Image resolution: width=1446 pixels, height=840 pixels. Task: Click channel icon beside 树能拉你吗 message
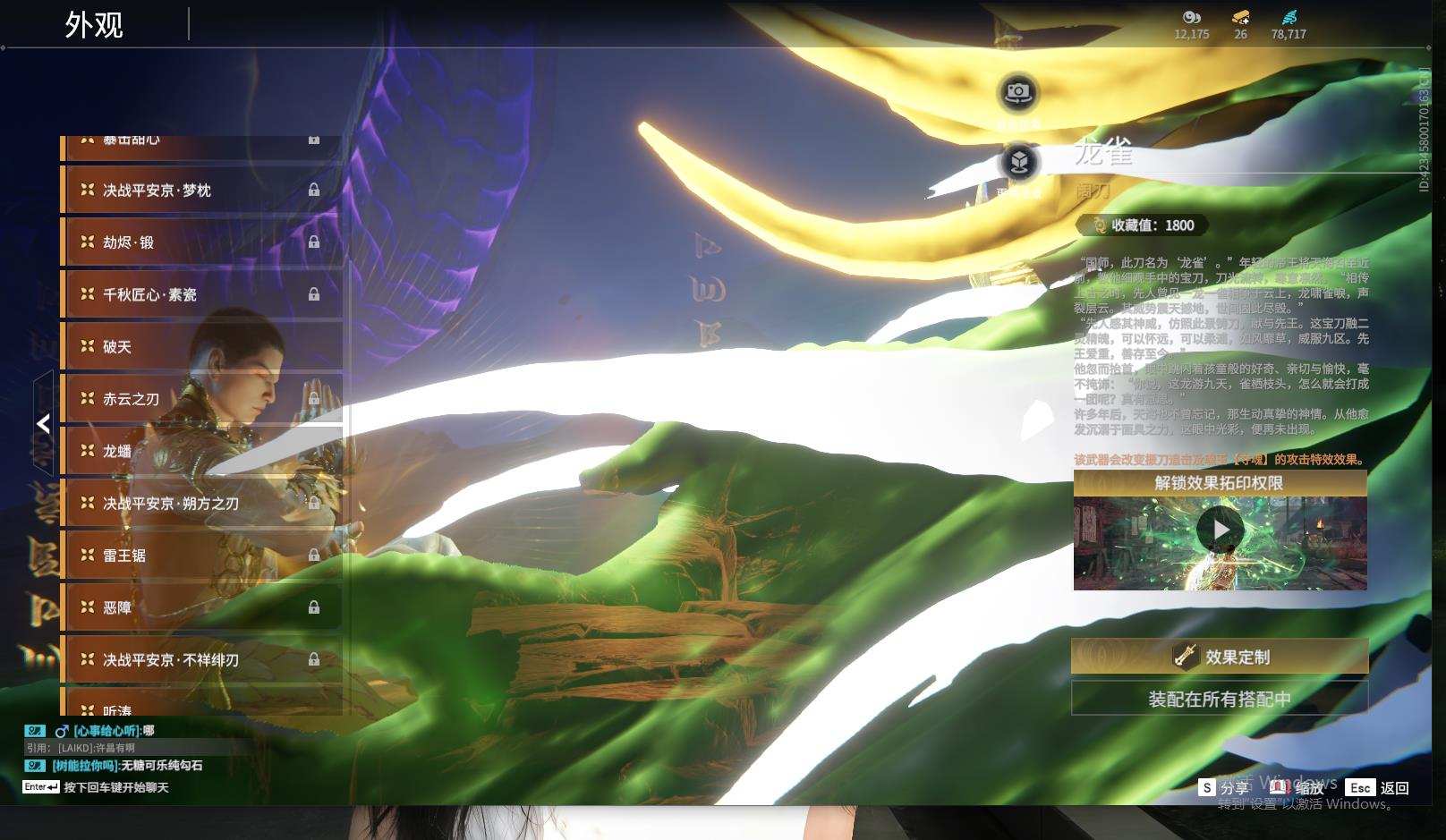(35, 766)
